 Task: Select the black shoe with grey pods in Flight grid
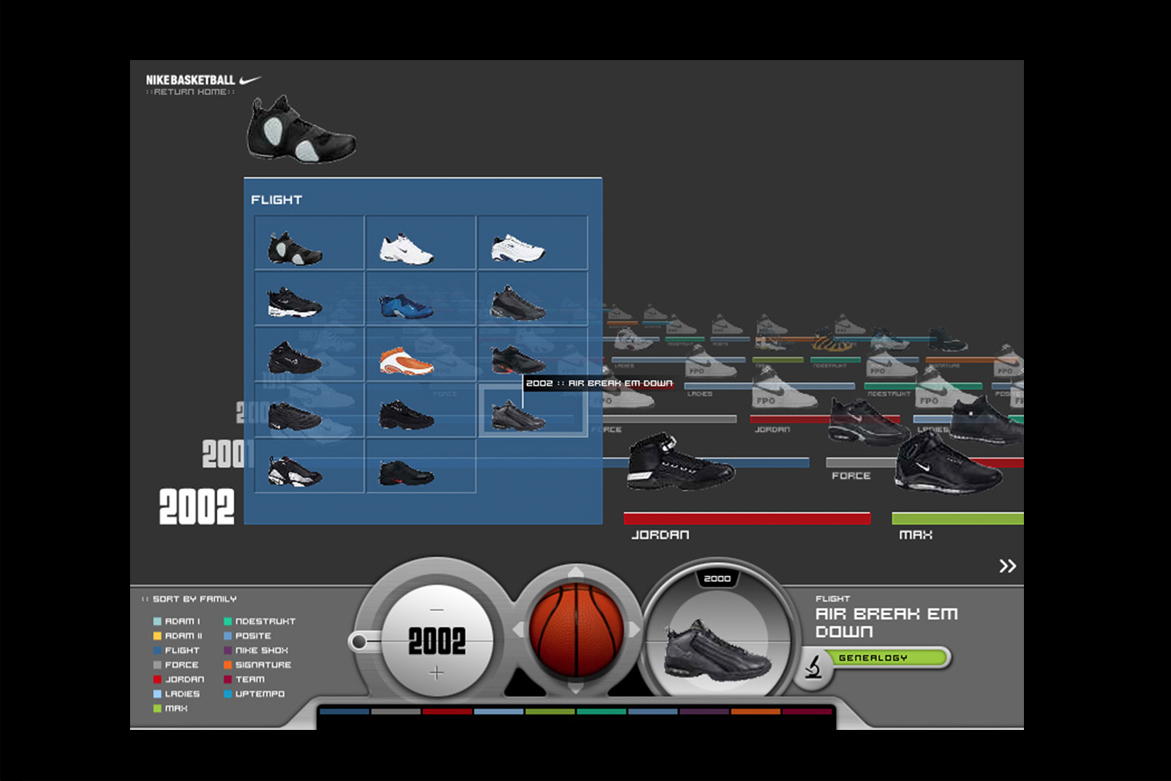[x=294, y=249]
